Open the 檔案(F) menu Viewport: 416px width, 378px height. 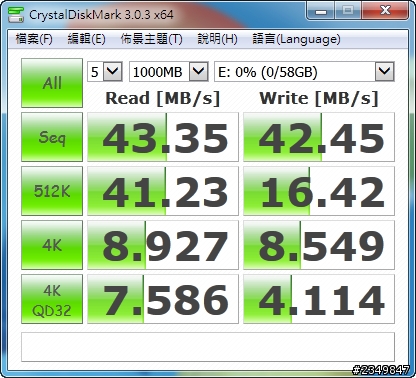pyautogui.click(x=34, y=39)
